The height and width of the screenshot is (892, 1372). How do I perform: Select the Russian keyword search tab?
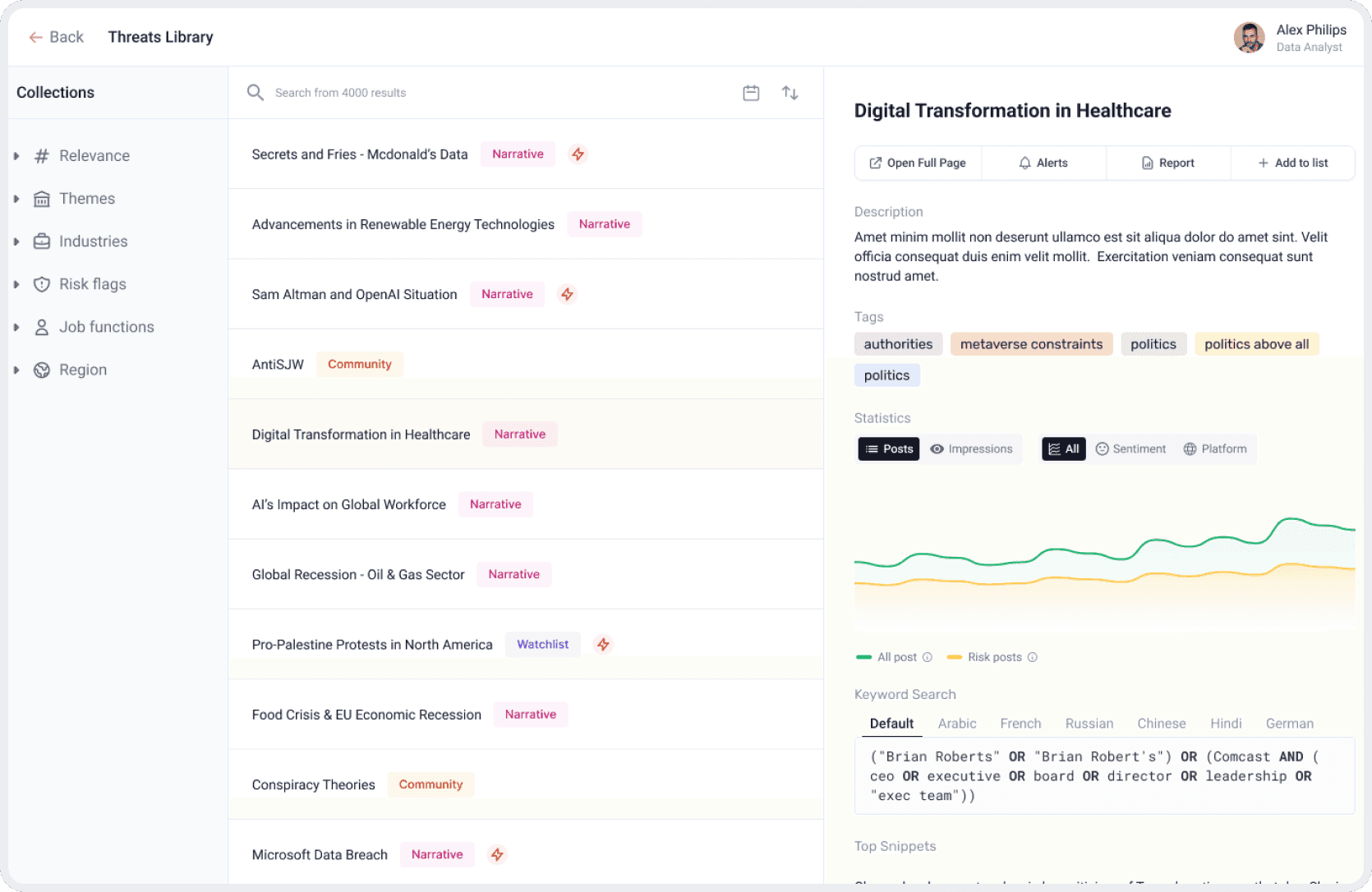[1089, 724]
